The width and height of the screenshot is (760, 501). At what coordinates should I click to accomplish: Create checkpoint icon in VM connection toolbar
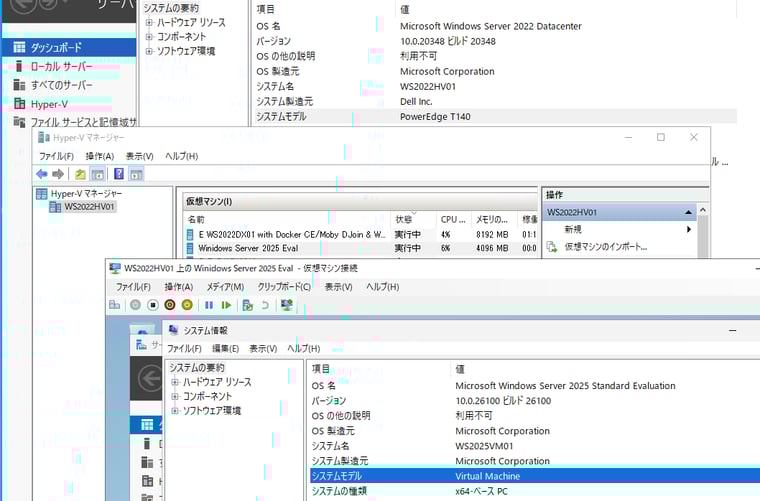pyautogui.click(x=248, y=305)
